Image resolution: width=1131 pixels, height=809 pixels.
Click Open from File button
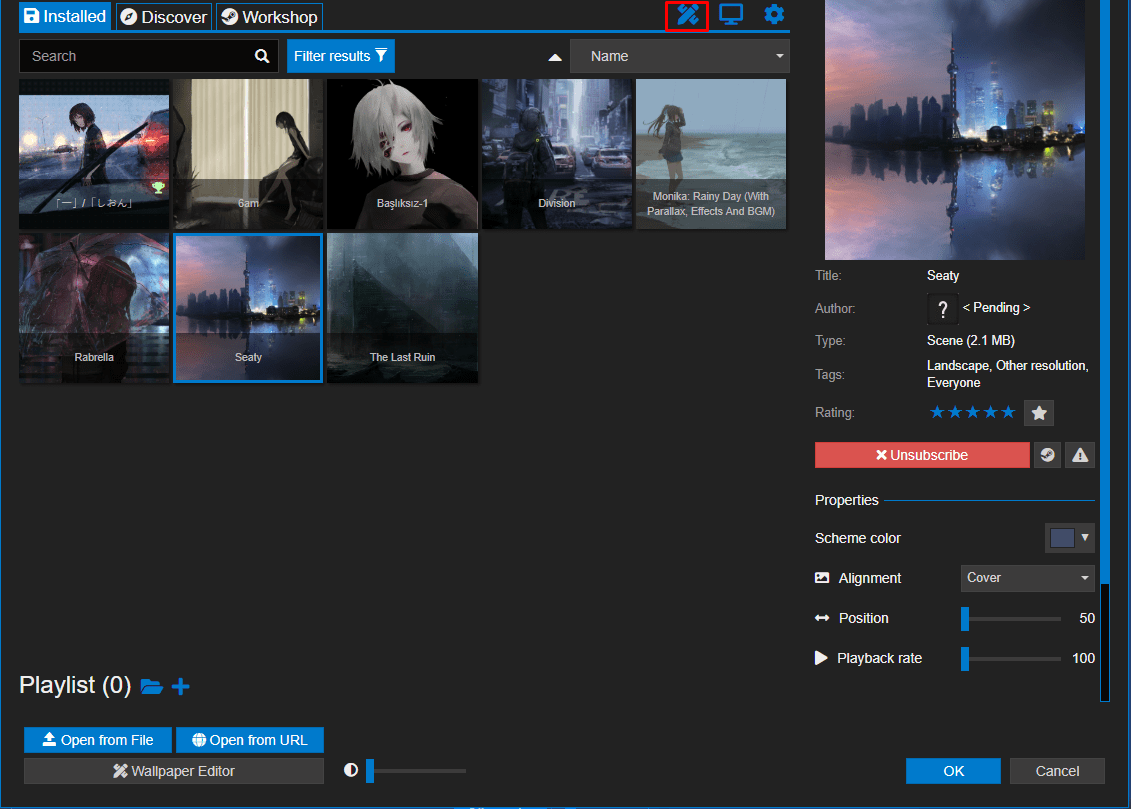point(98,740)
